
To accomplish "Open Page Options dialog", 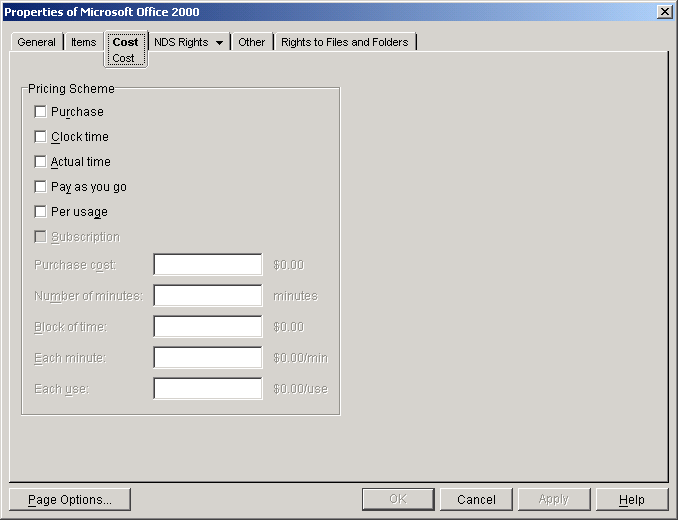I will [x=70, y=500].
